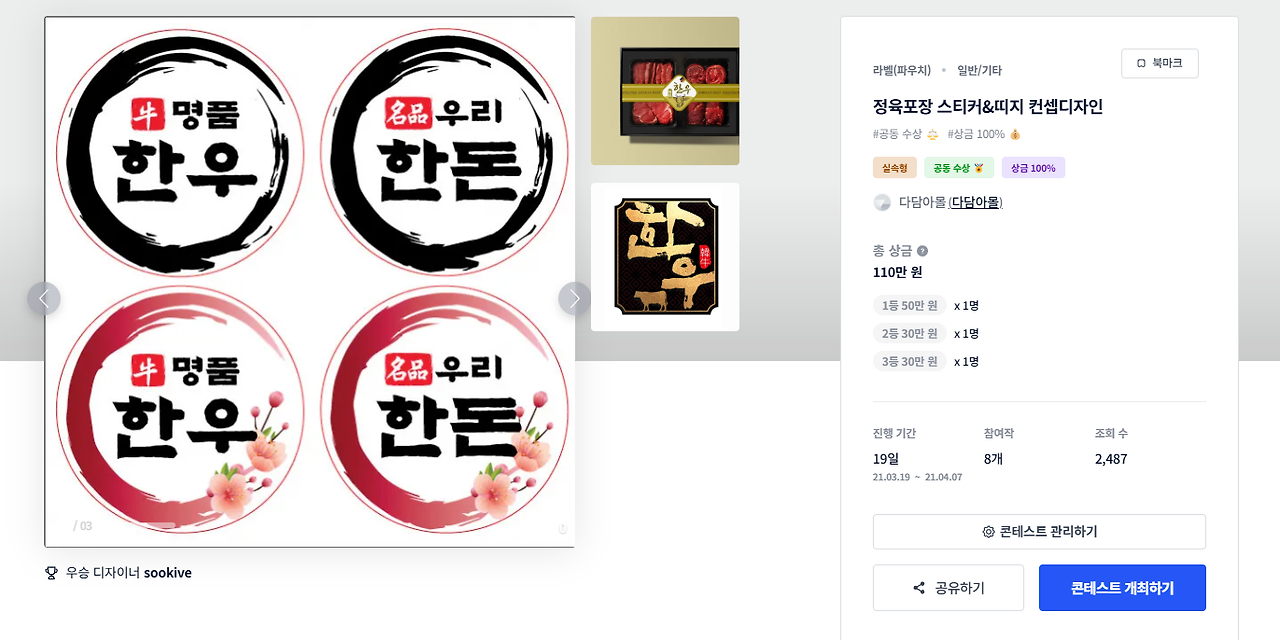Click the 콘테스트 개최하기 button
Viewport: 1280px width, 640px height.
point(1122,588)
